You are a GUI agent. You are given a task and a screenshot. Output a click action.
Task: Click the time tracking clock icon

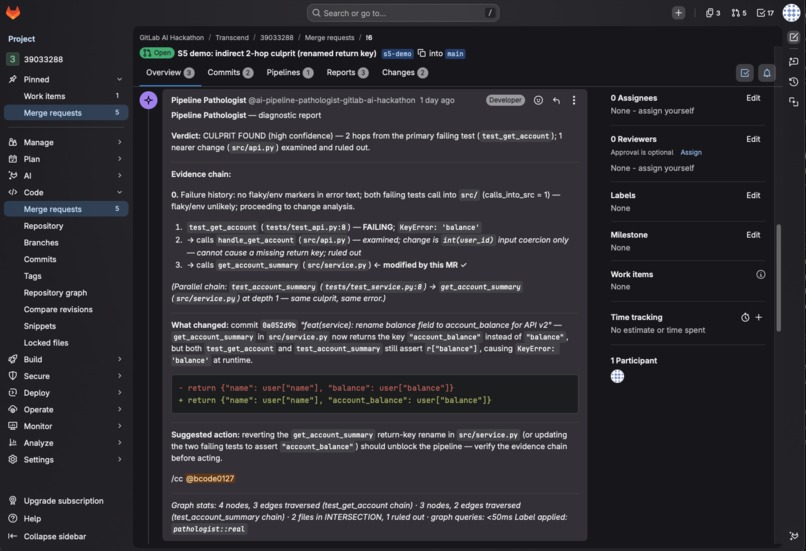[x=745, y=318]
